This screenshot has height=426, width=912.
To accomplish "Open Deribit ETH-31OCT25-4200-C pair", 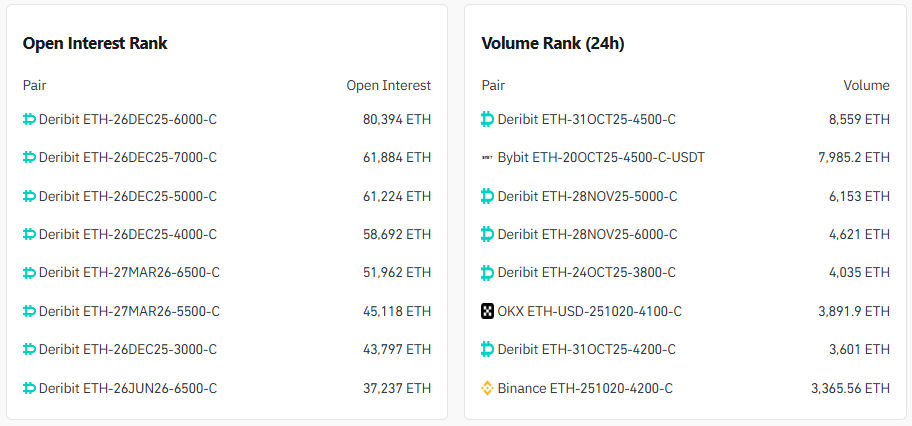I will click(x=586, y=350).
